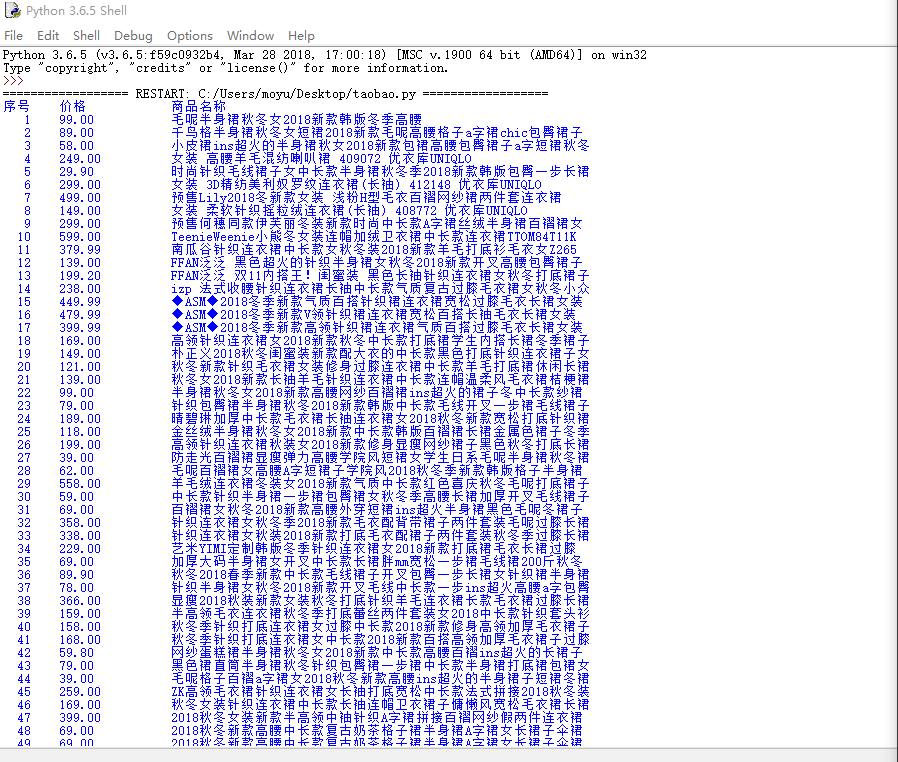Screen dimensions: 898x762
Task: Click row 4 UNIQLO 409072 product name
Action: [321, 159]
